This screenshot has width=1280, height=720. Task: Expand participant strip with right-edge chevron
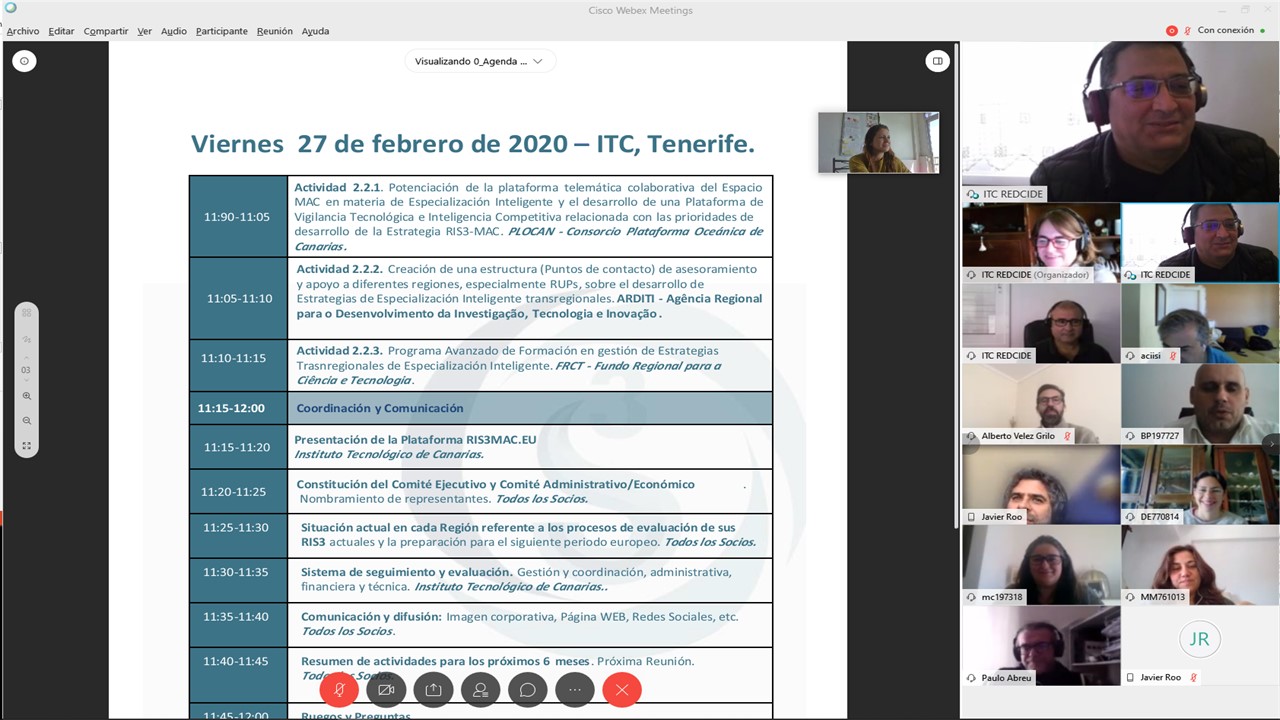pos(1272,442)
